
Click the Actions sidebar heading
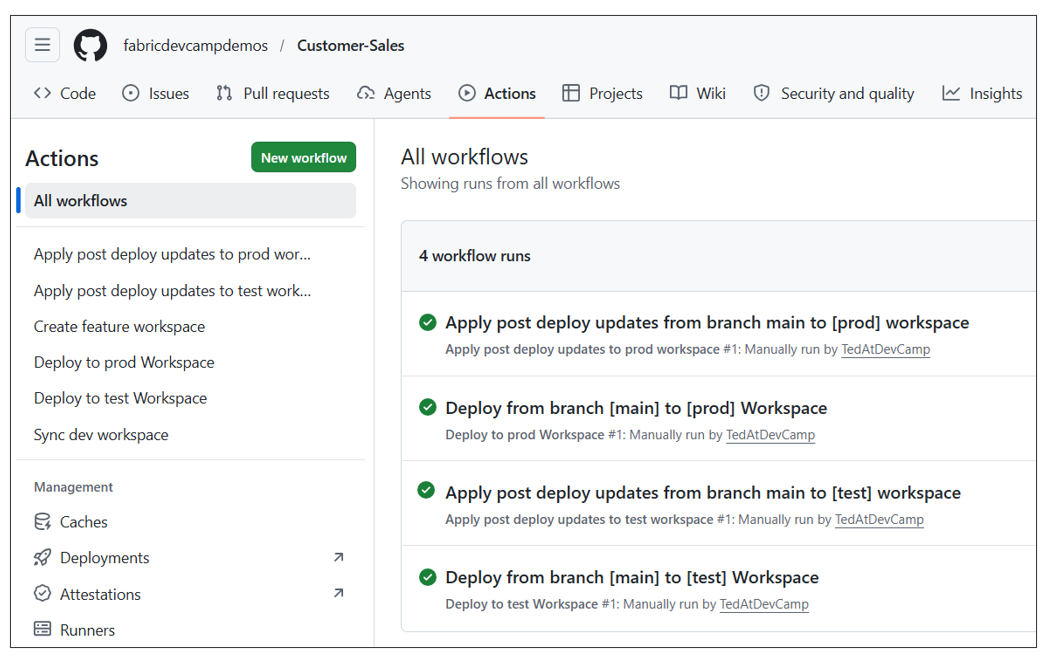[62, 158]
